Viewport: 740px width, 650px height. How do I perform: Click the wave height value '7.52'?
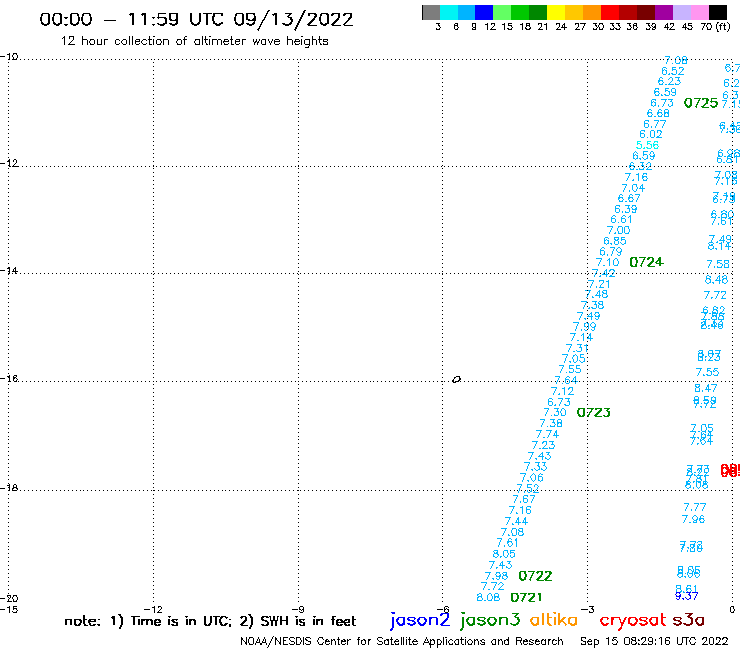point(528,489)
